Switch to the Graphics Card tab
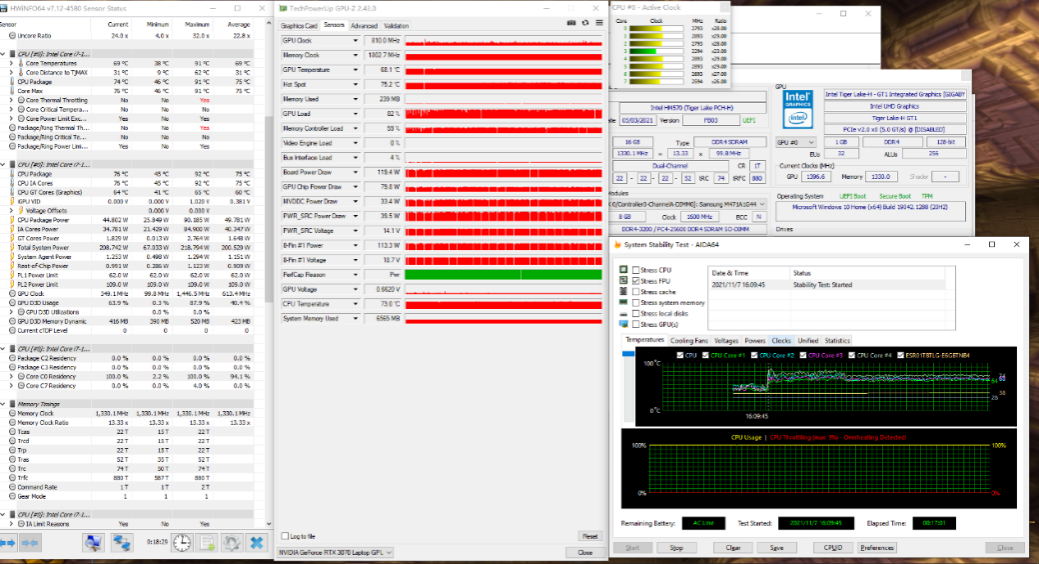The height and width of the screenshot is (564, 1039). click(x=299, y=25)
